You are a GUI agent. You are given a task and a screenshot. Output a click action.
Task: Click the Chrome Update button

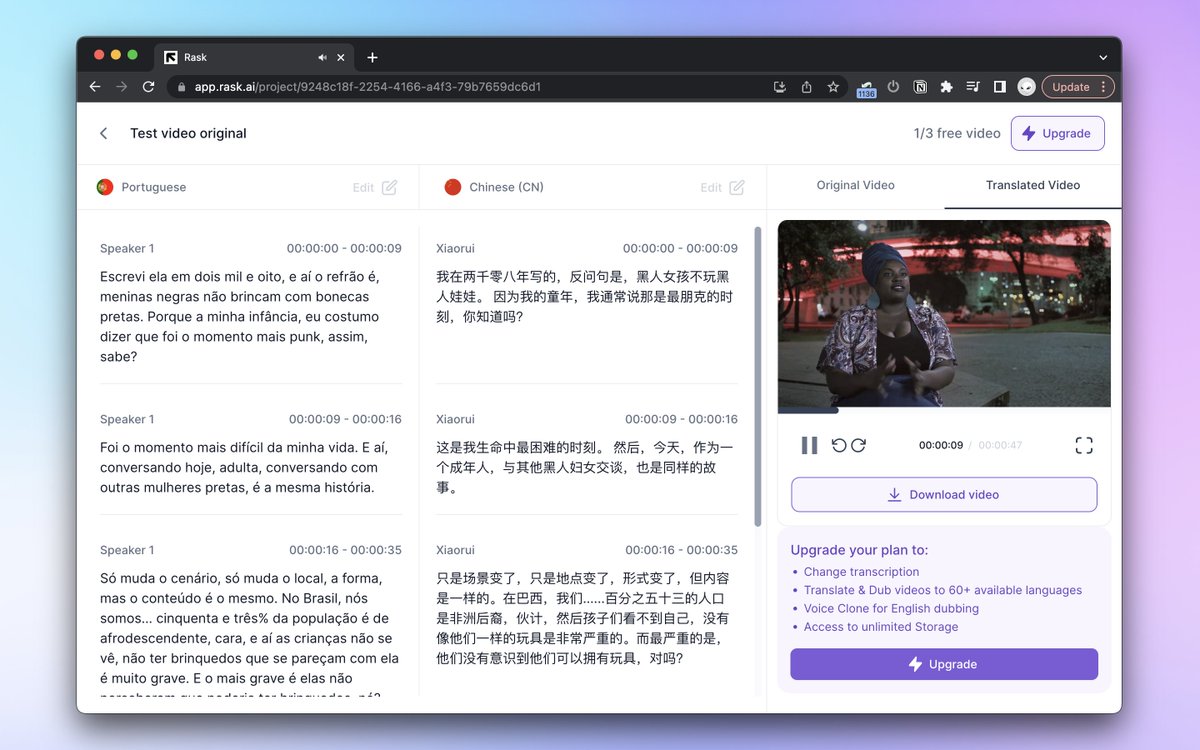click(x=1078, y=87)
